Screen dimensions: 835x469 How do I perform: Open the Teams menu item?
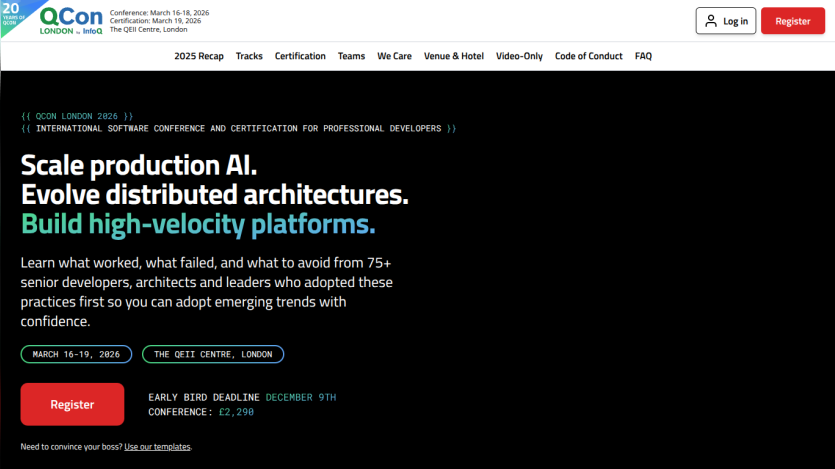(x=351, y=56)
